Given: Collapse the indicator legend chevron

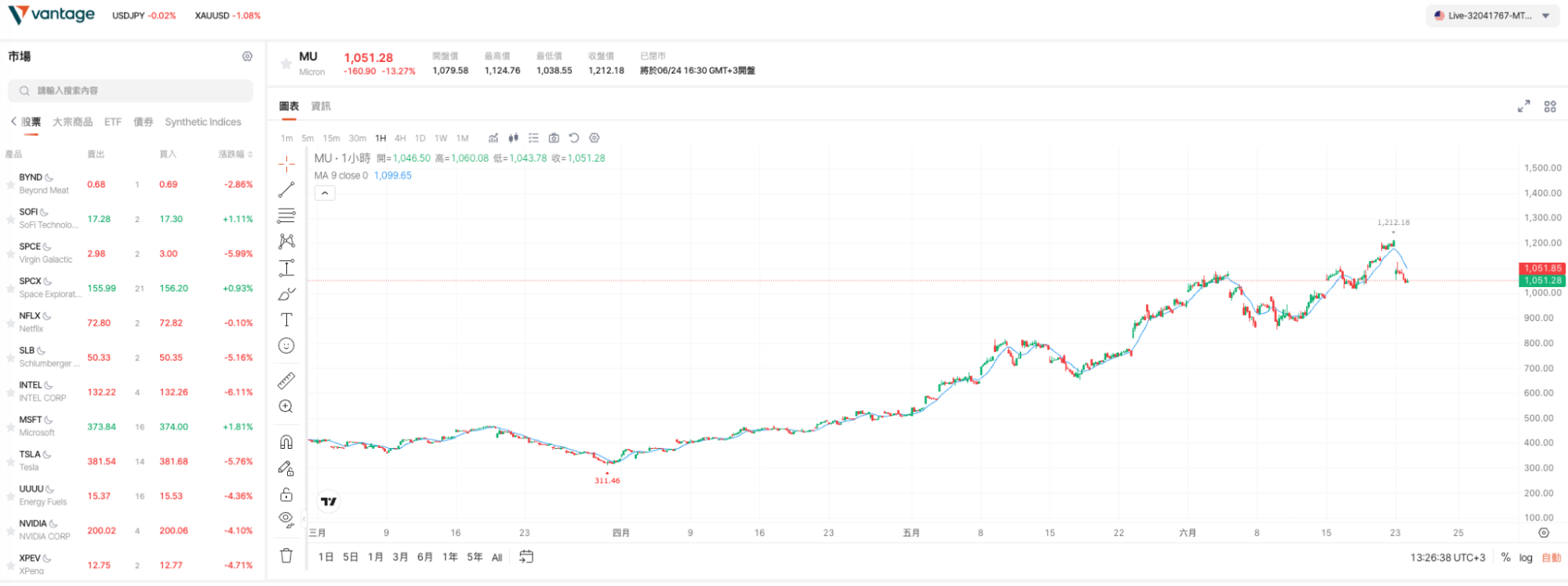Looking at the screenshot, I should point(325,193).
